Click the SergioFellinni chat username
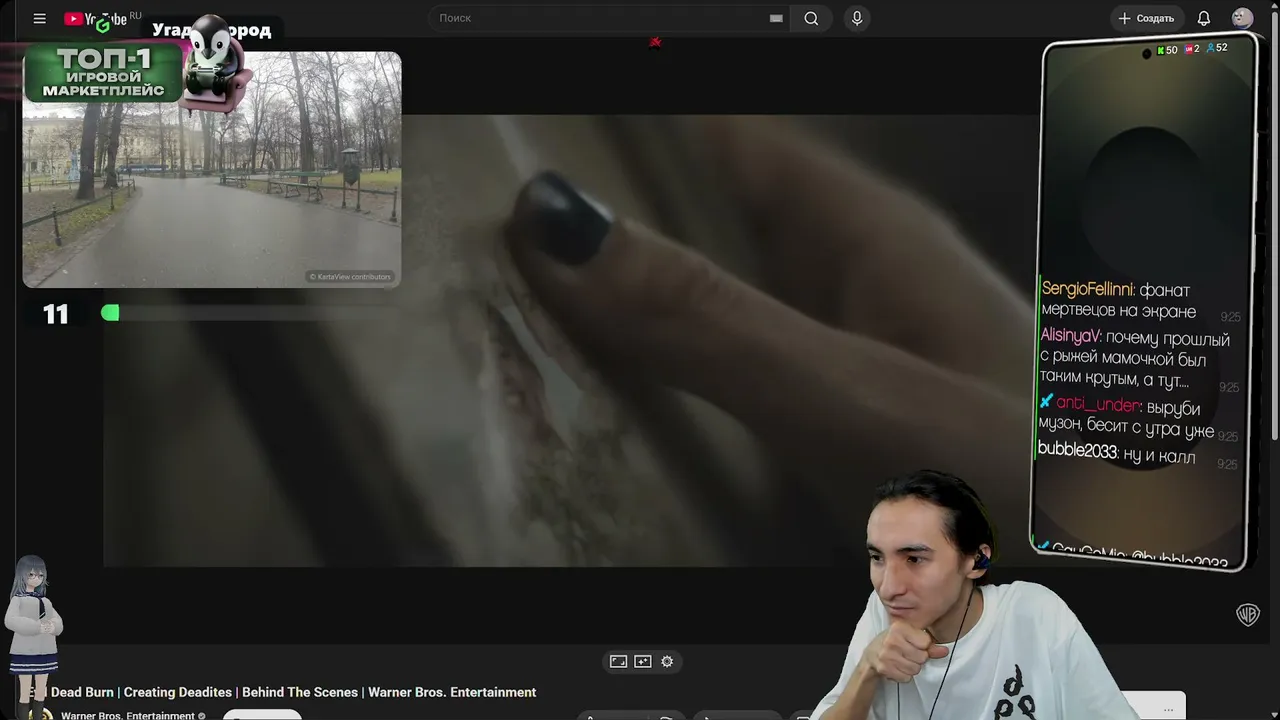This screenshot has height=720, width=1280. pos(1087,289)
